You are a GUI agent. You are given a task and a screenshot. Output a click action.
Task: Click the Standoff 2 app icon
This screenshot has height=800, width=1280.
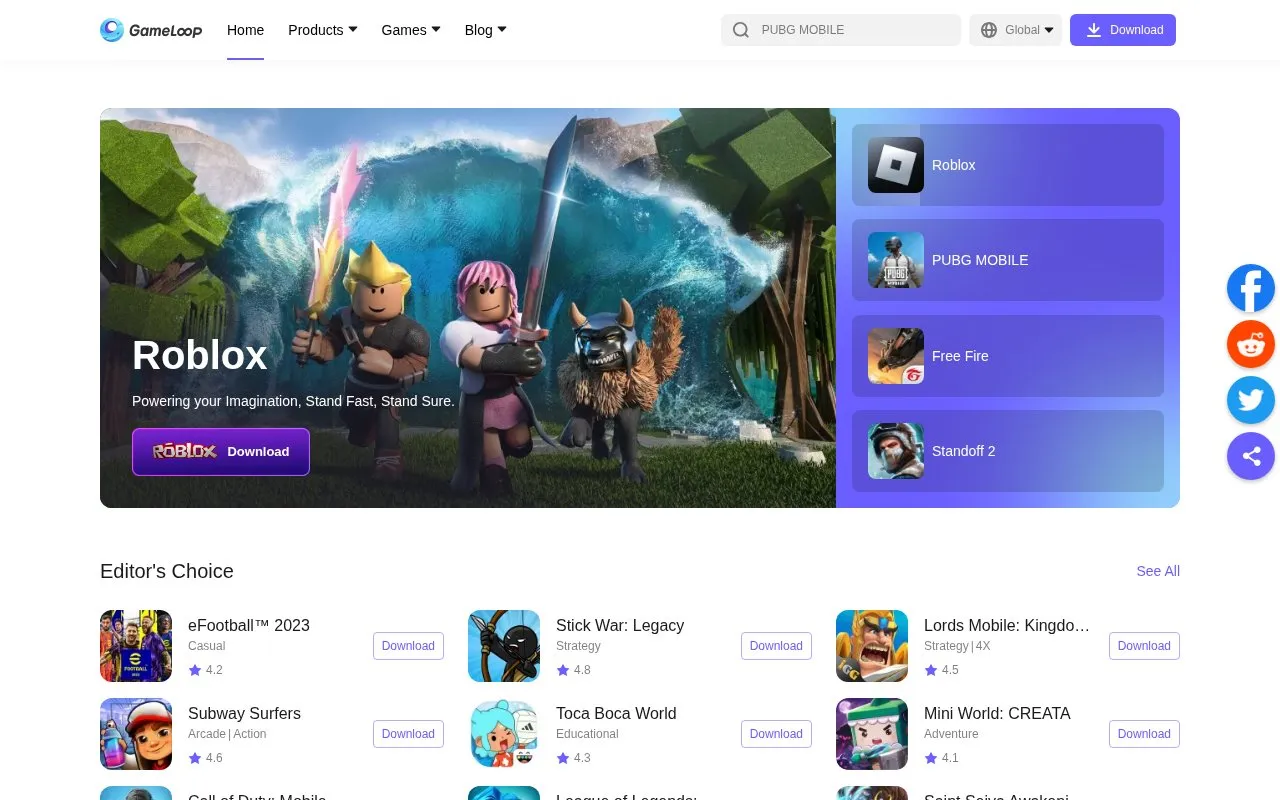[x=896, y=451]
